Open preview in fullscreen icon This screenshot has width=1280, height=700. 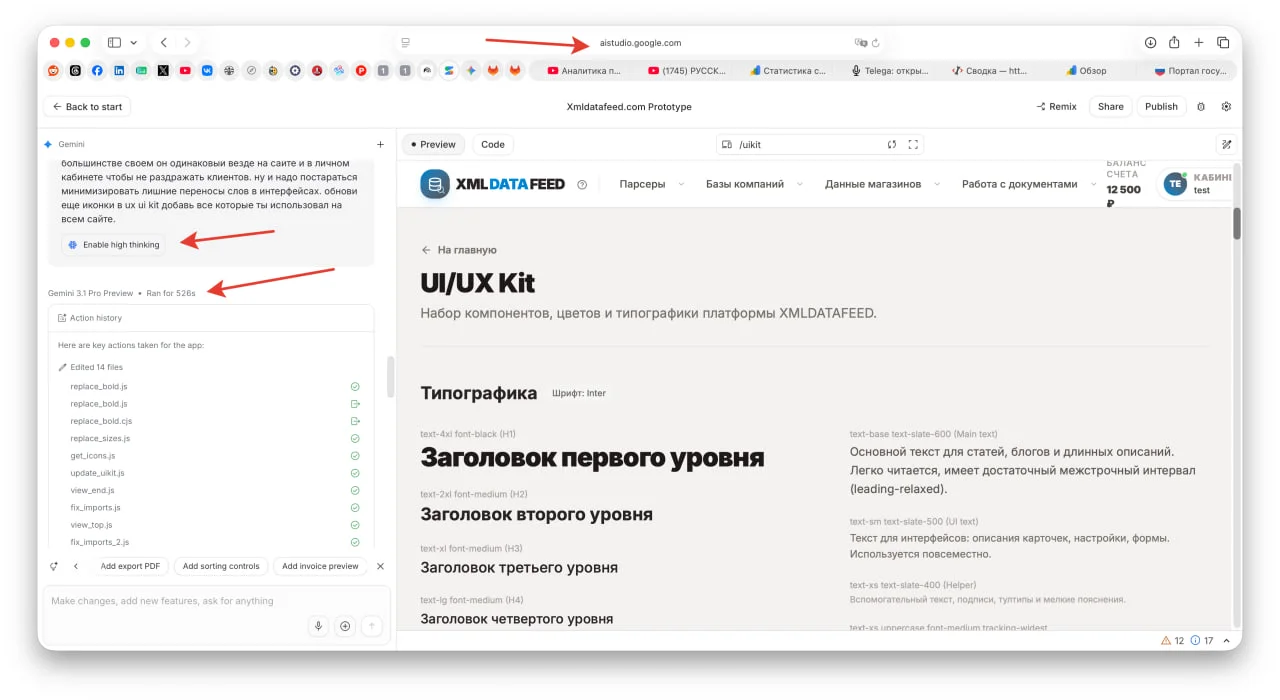coord(913,144)
